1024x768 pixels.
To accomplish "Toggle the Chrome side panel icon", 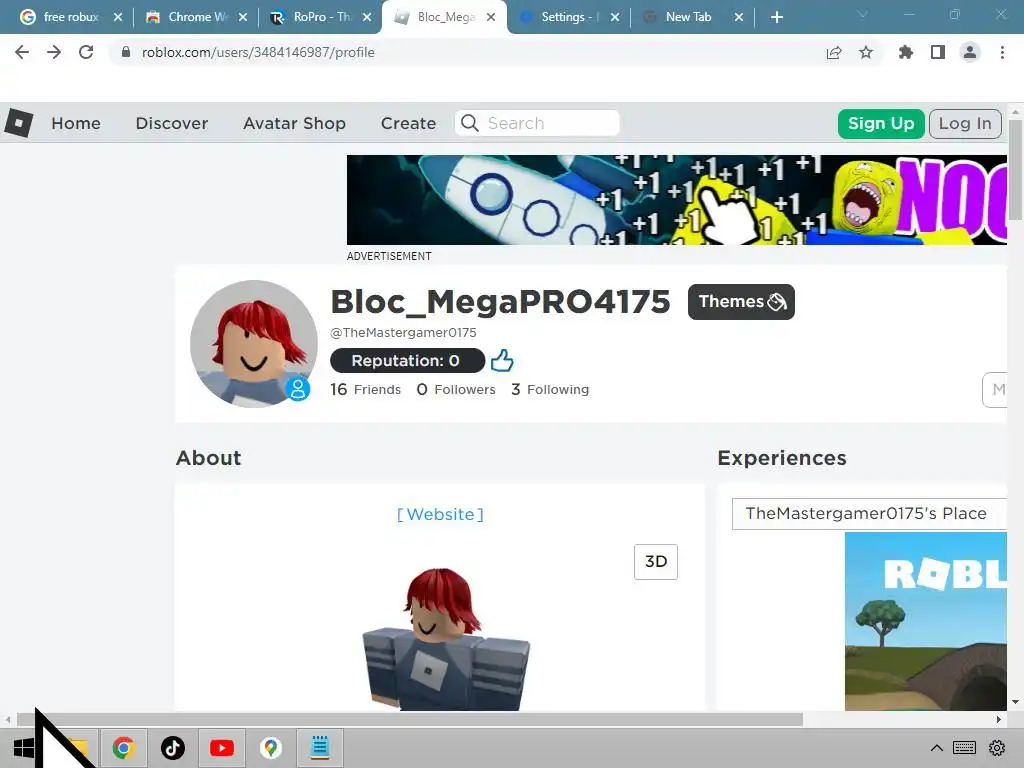I will coord(938,52).
